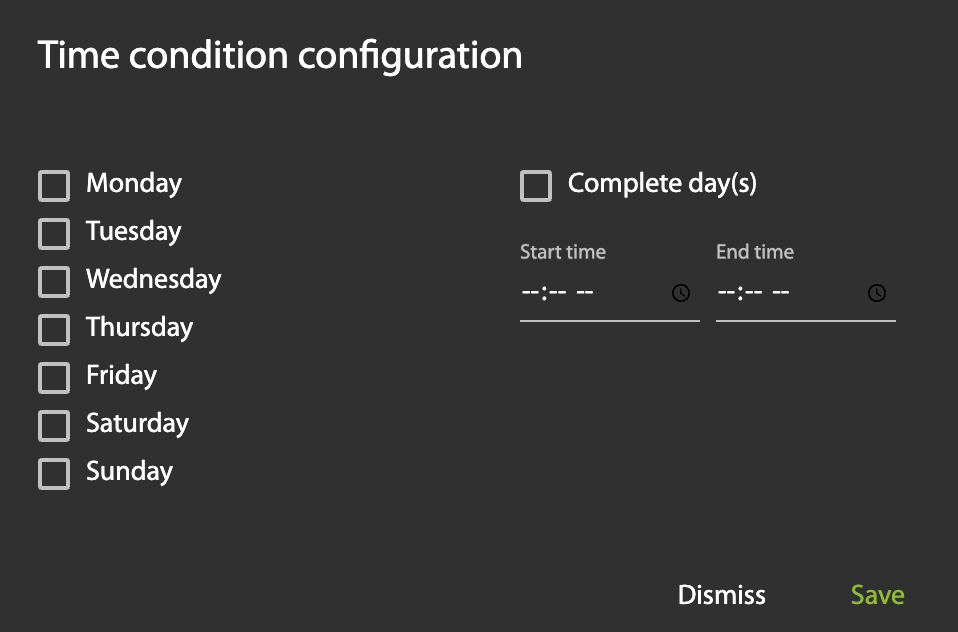Open the End time clock picker icon
The width and height of the screenshot is (958, 632).
point(876,293)
